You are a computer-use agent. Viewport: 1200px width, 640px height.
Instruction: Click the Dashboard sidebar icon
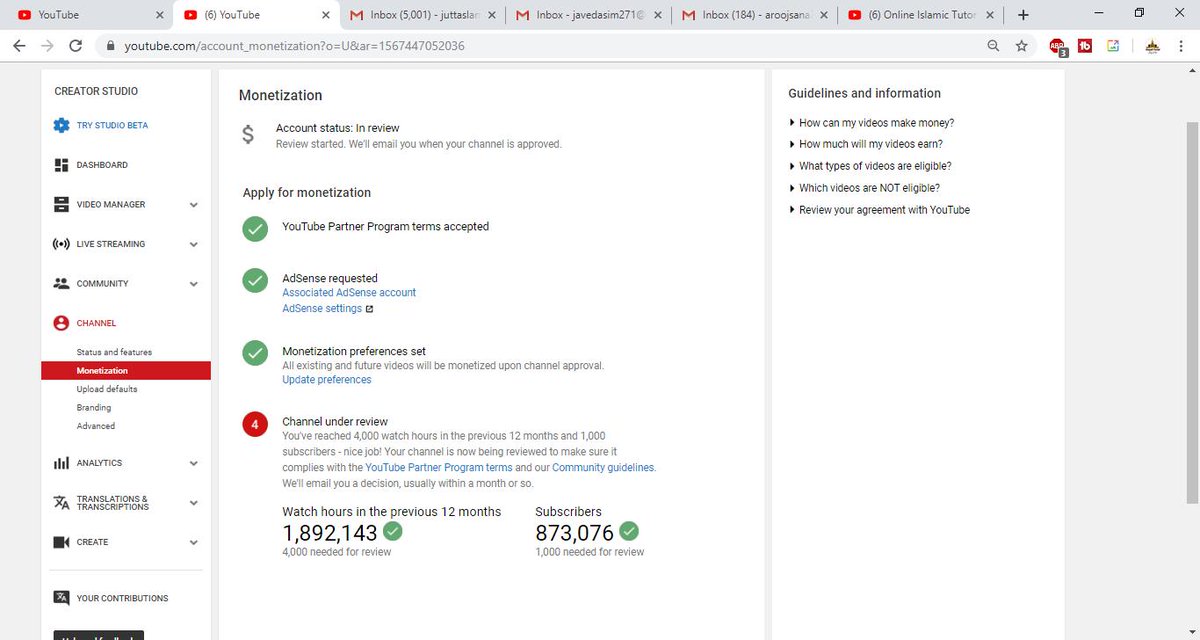pos(61,165)
